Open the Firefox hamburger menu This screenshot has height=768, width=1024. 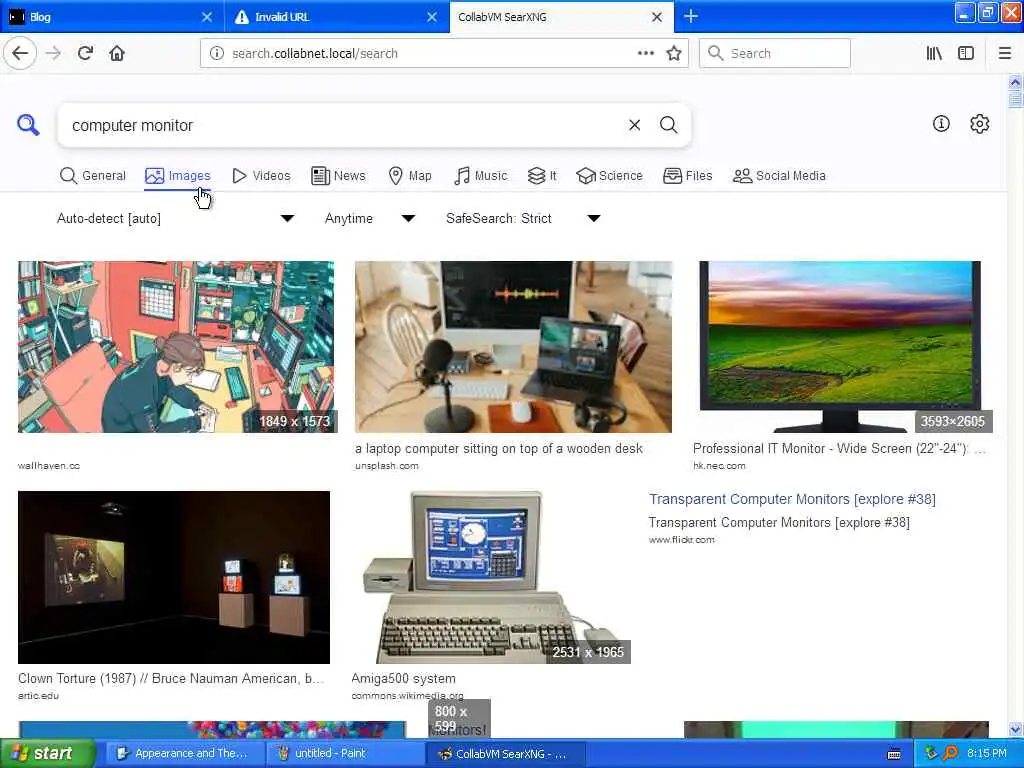1005,53
